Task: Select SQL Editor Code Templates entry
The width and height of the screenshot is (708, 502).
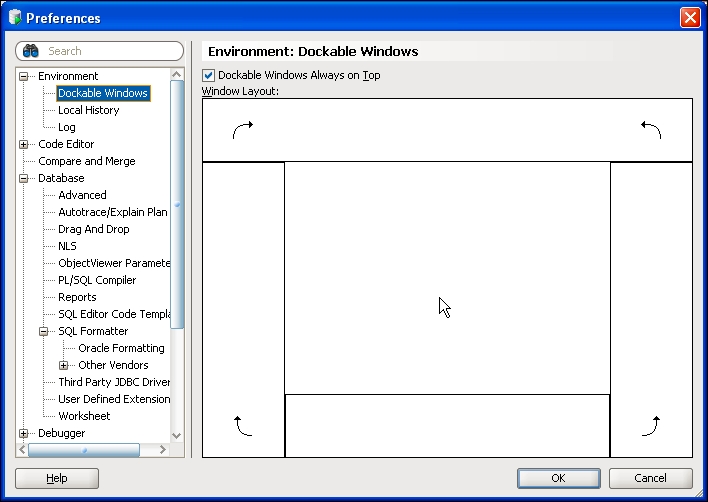Action: [114, 314]
